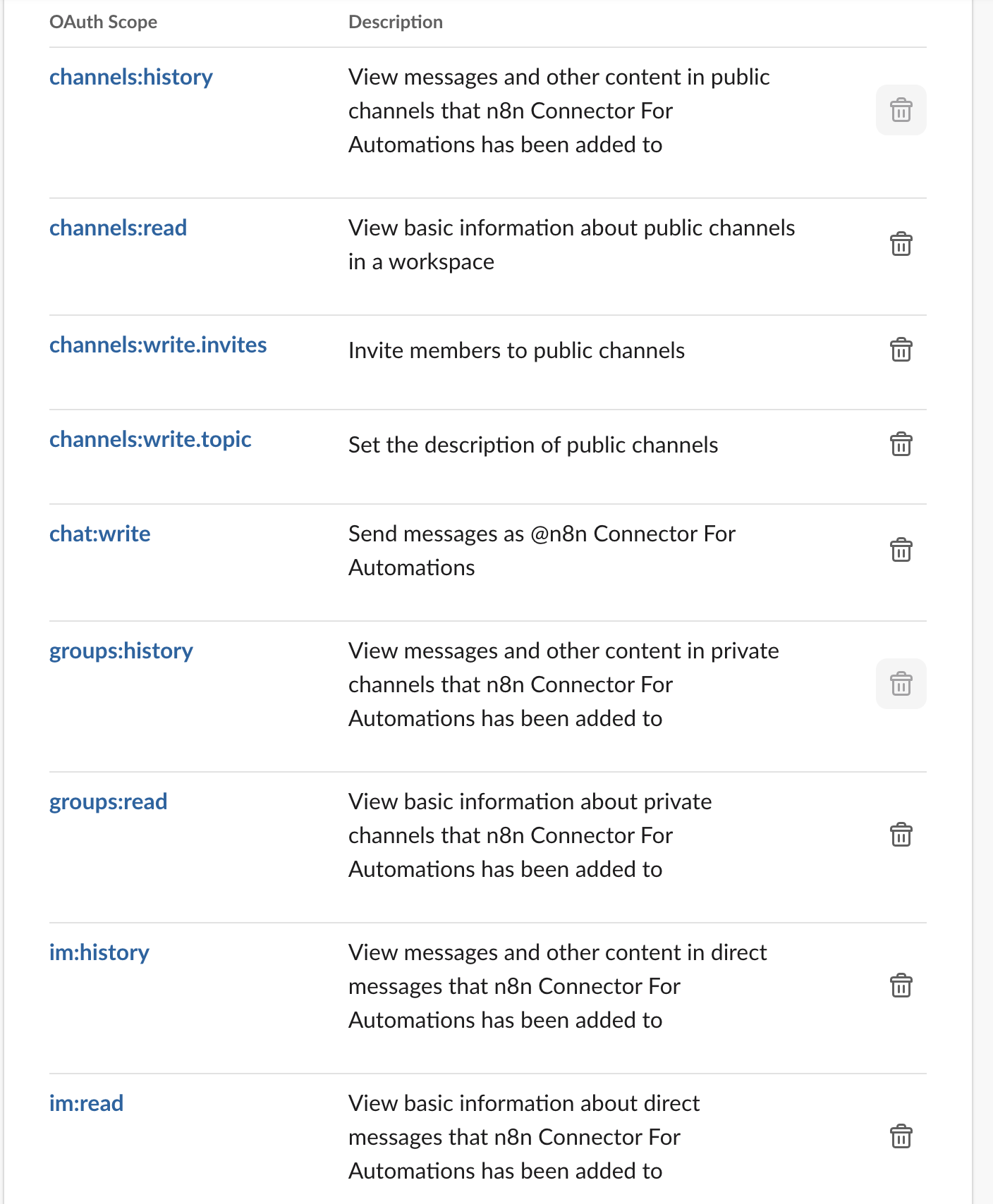Click the OAuth Scope column header

click(x=103, y=22)
